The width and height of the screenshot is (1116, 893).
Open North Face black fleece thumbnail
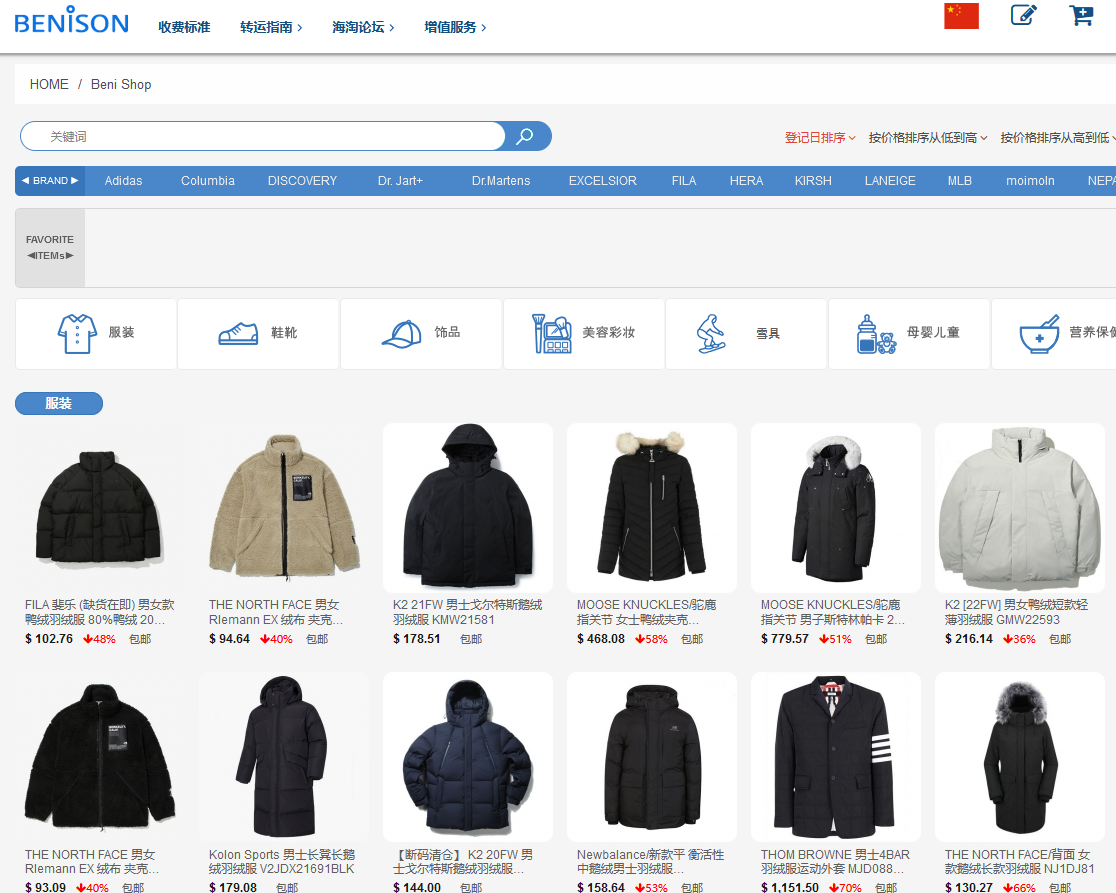coord(100,757)
